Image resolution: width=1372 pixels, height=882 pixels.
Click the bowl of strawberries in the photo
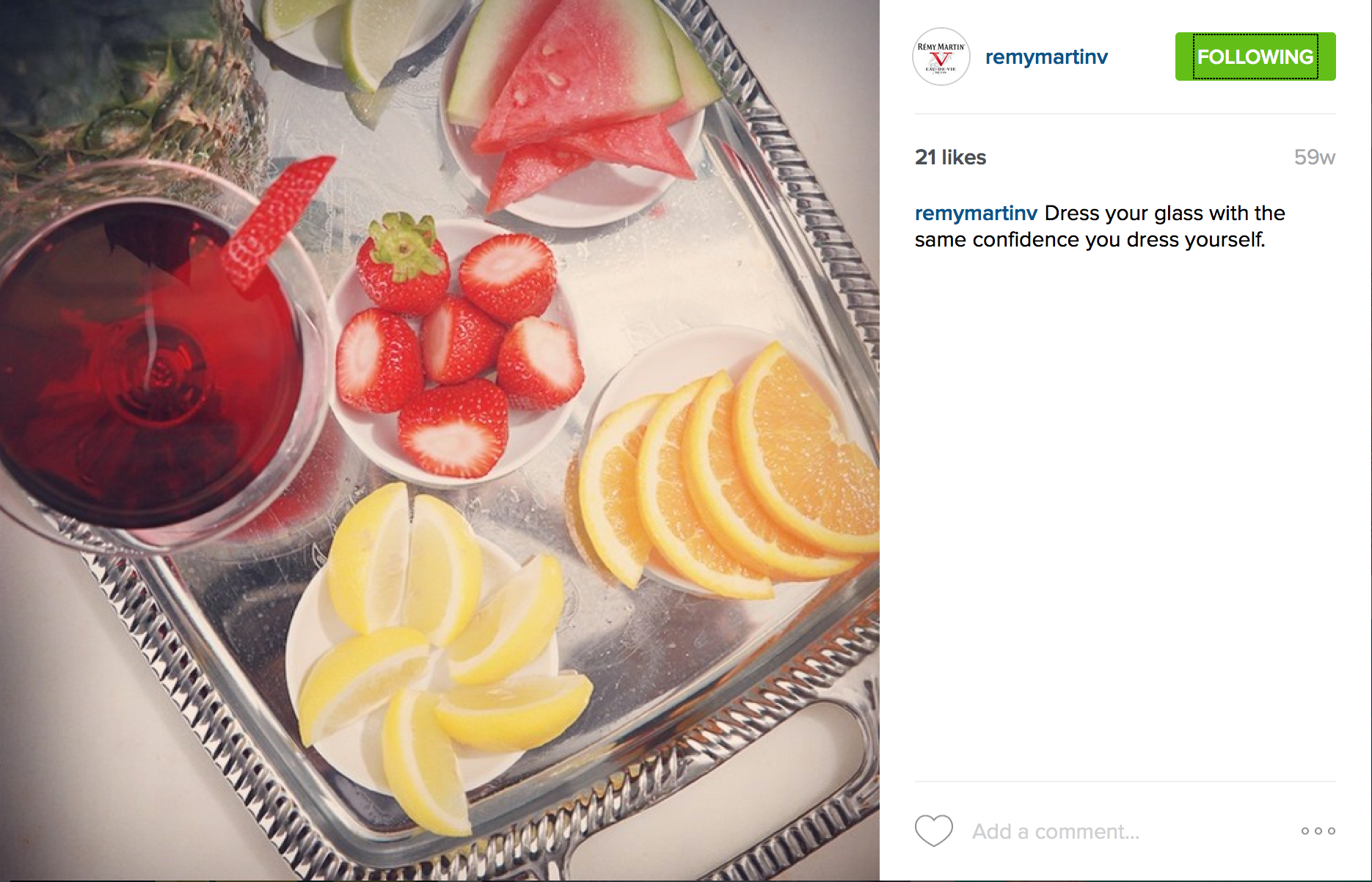(455, 349)
